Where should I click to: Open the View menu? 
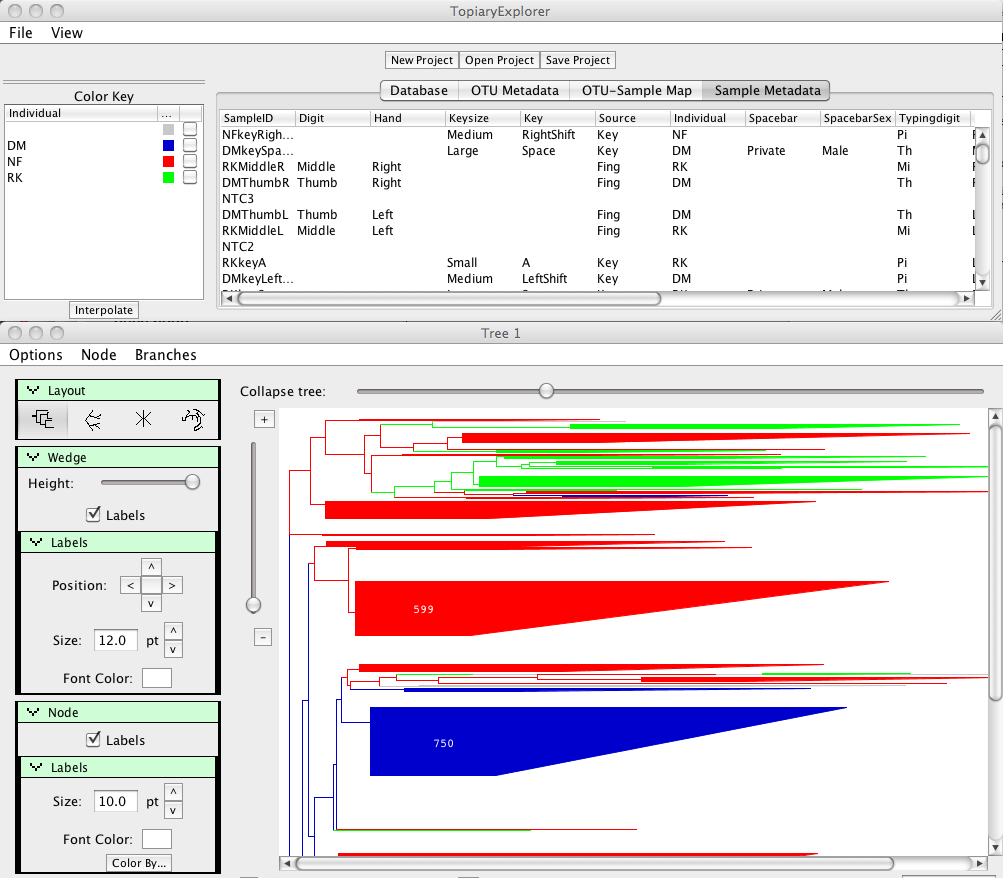(x=67, y=33)
